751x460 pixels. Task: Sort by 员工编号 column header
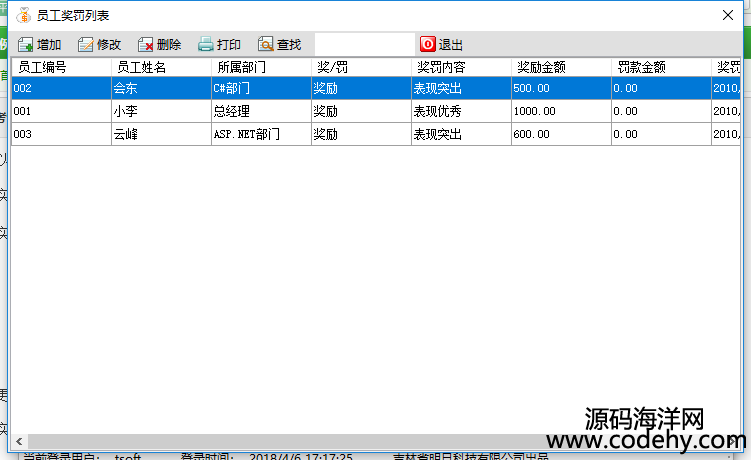pyautogui.click(x=61, y=67)
